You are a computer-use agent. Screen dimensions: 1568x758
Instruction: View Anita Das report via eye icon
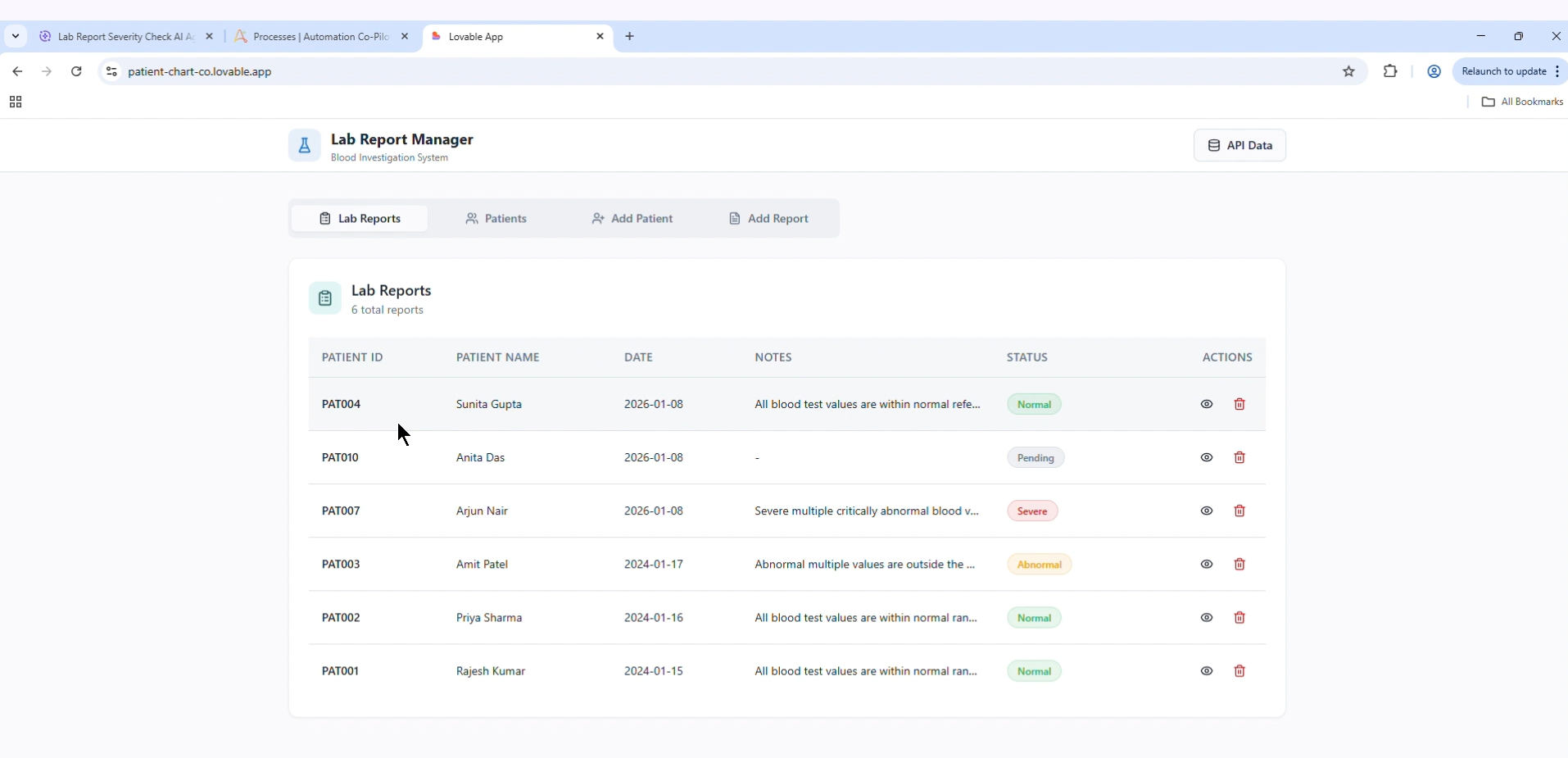[x=1207, y=457]
